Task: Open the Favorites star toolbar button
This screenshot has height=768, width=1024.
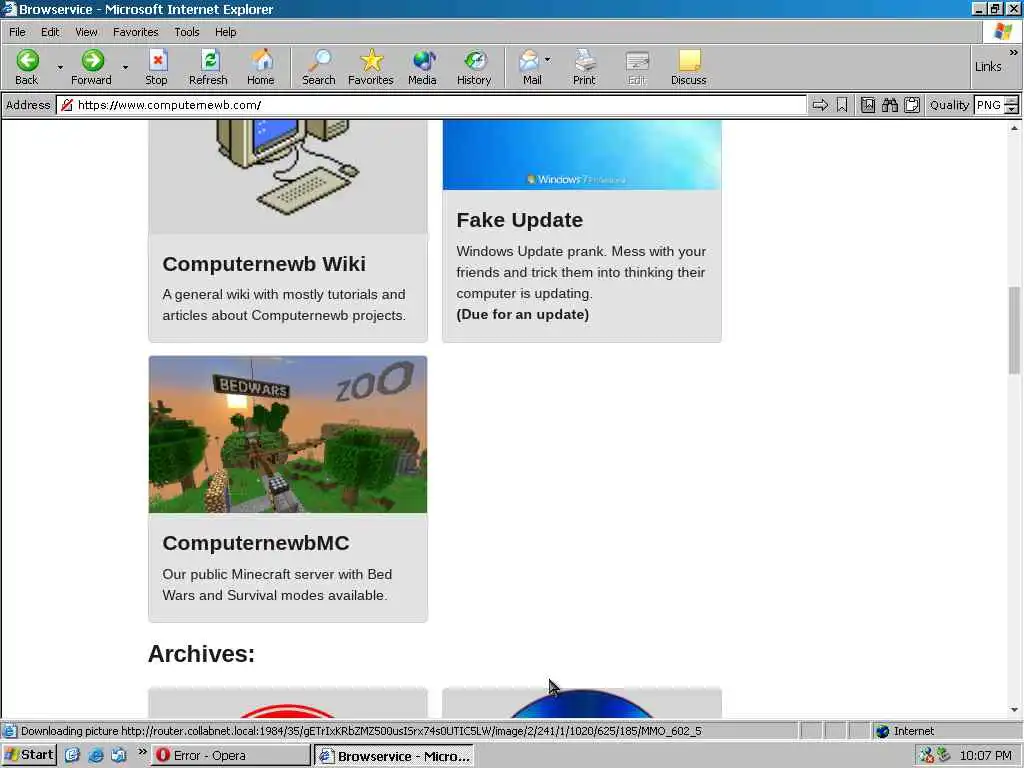Action: tap(371, 67)
